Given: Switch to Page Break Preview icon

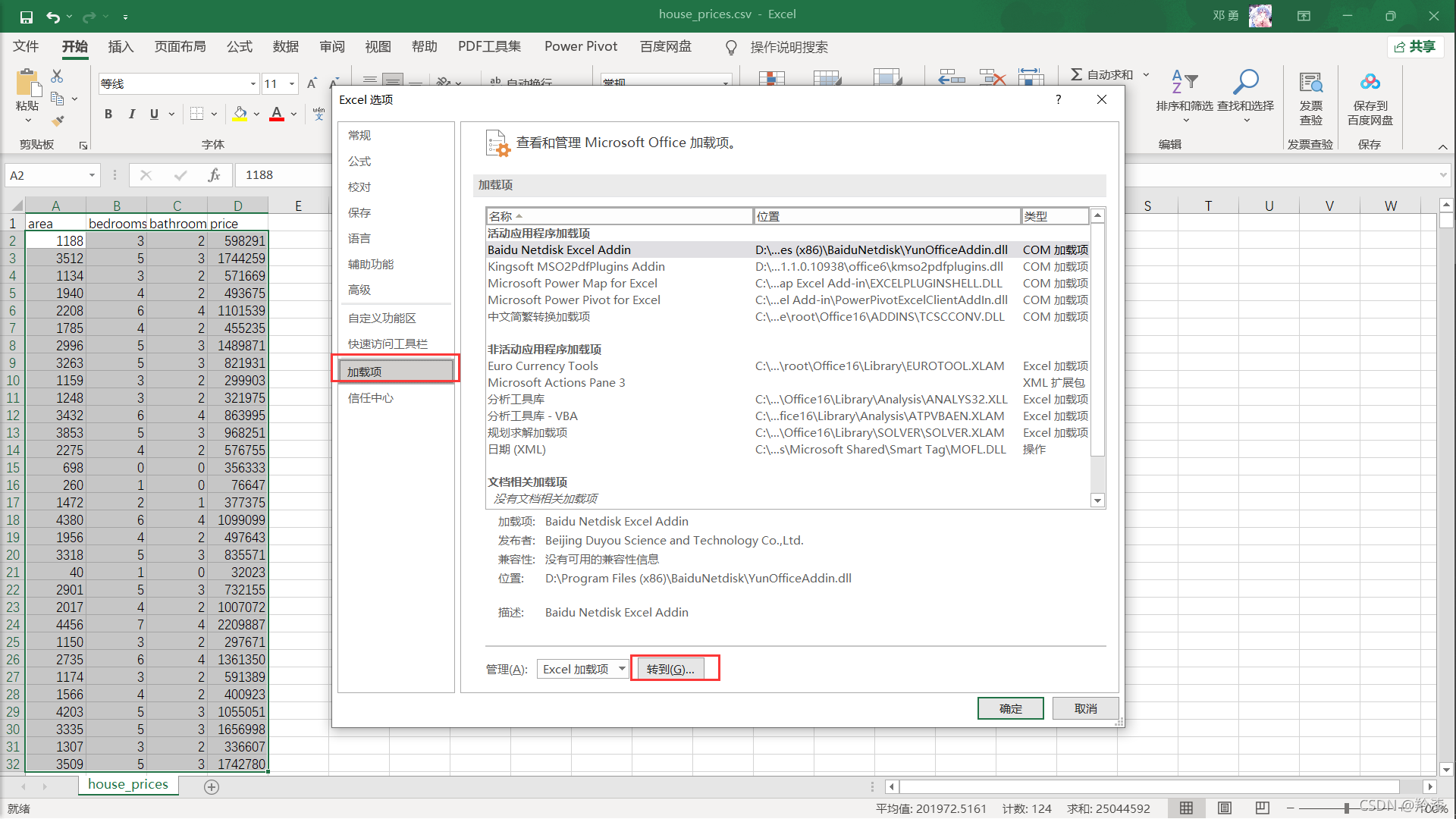Looking at the screenshot, I should pyautogui.click(x=1262, y=808).
